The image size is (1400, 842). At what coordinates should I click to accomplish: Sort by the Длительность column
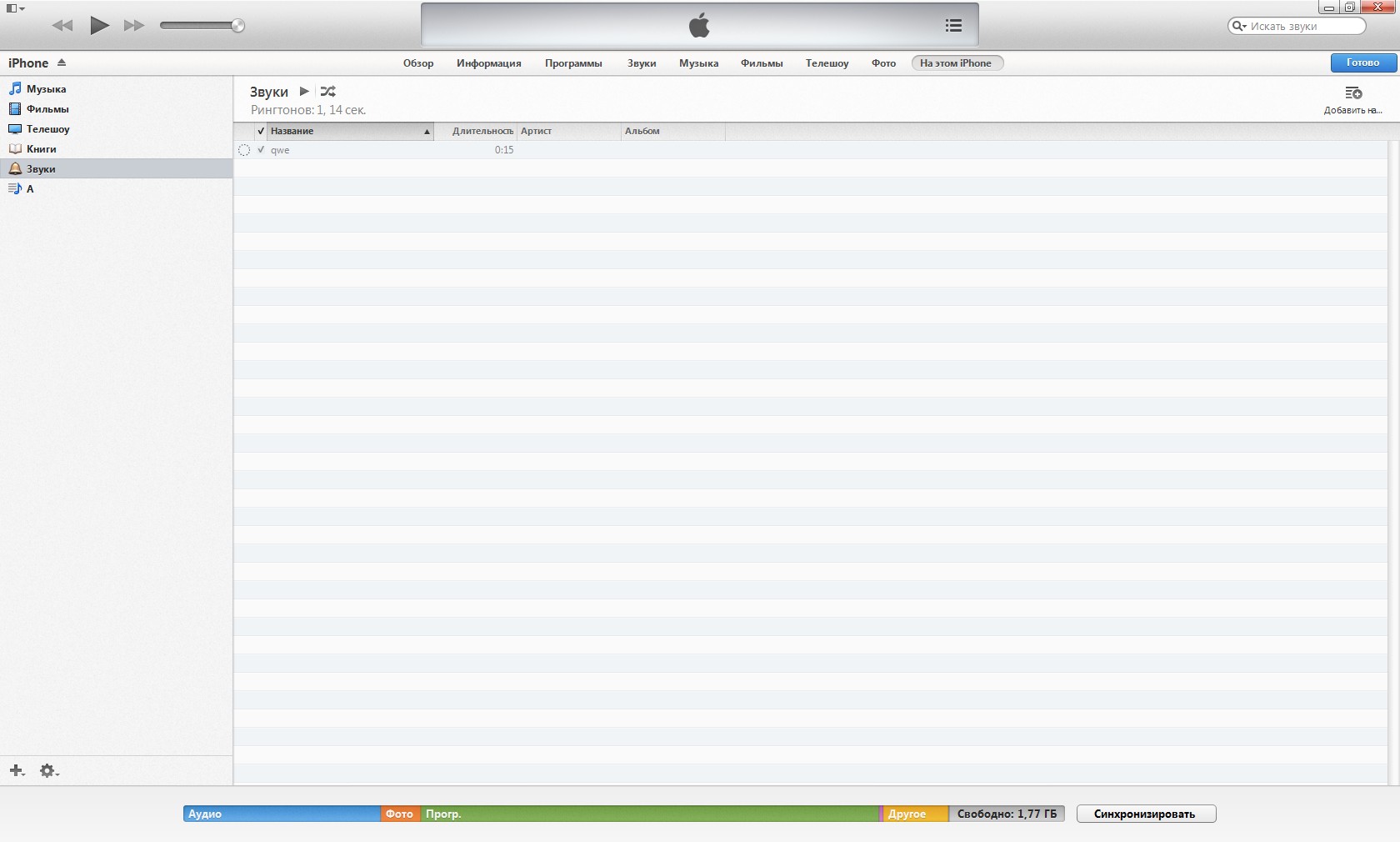[476, 131]
